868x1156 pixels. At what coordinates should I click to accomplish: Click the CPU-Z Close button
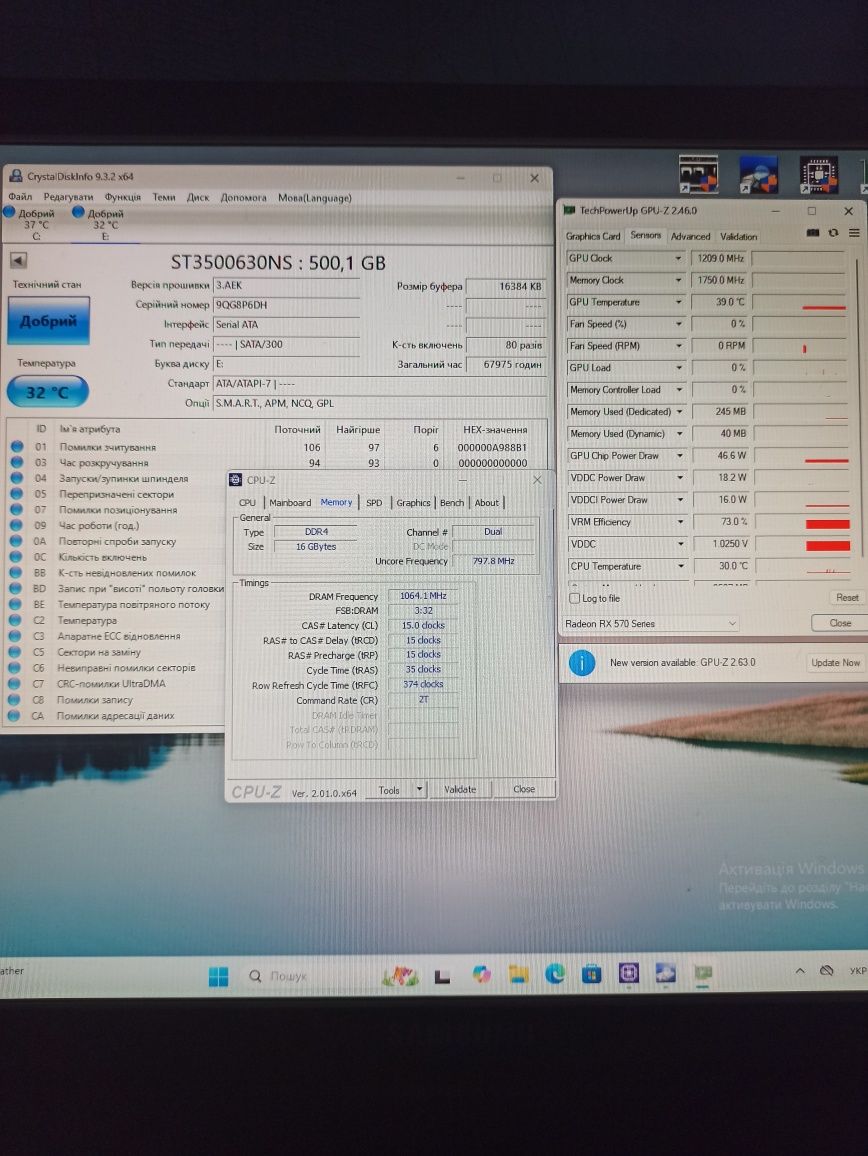coord(524,789)
